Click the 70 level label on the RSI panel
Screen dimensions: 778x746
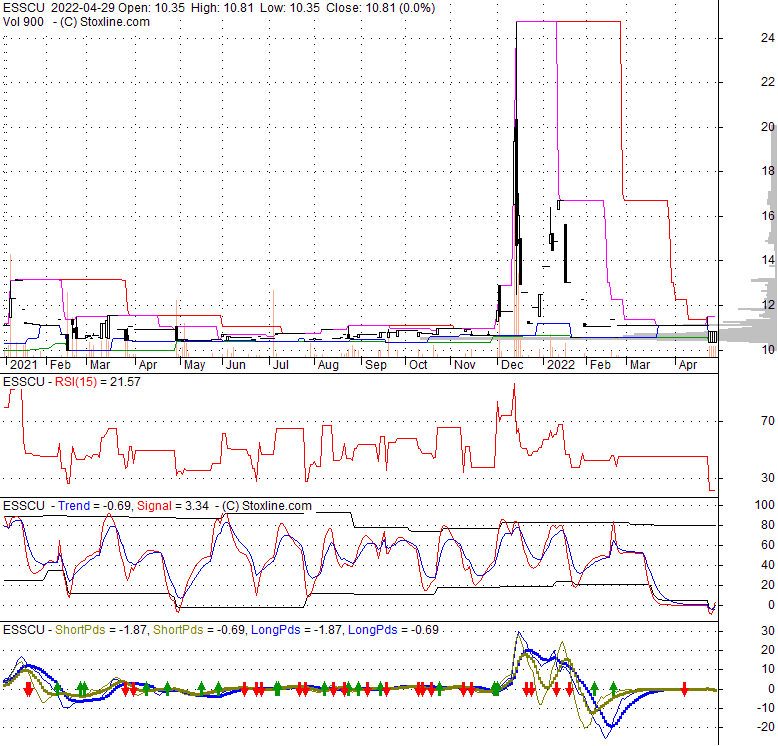click(768, 421)
